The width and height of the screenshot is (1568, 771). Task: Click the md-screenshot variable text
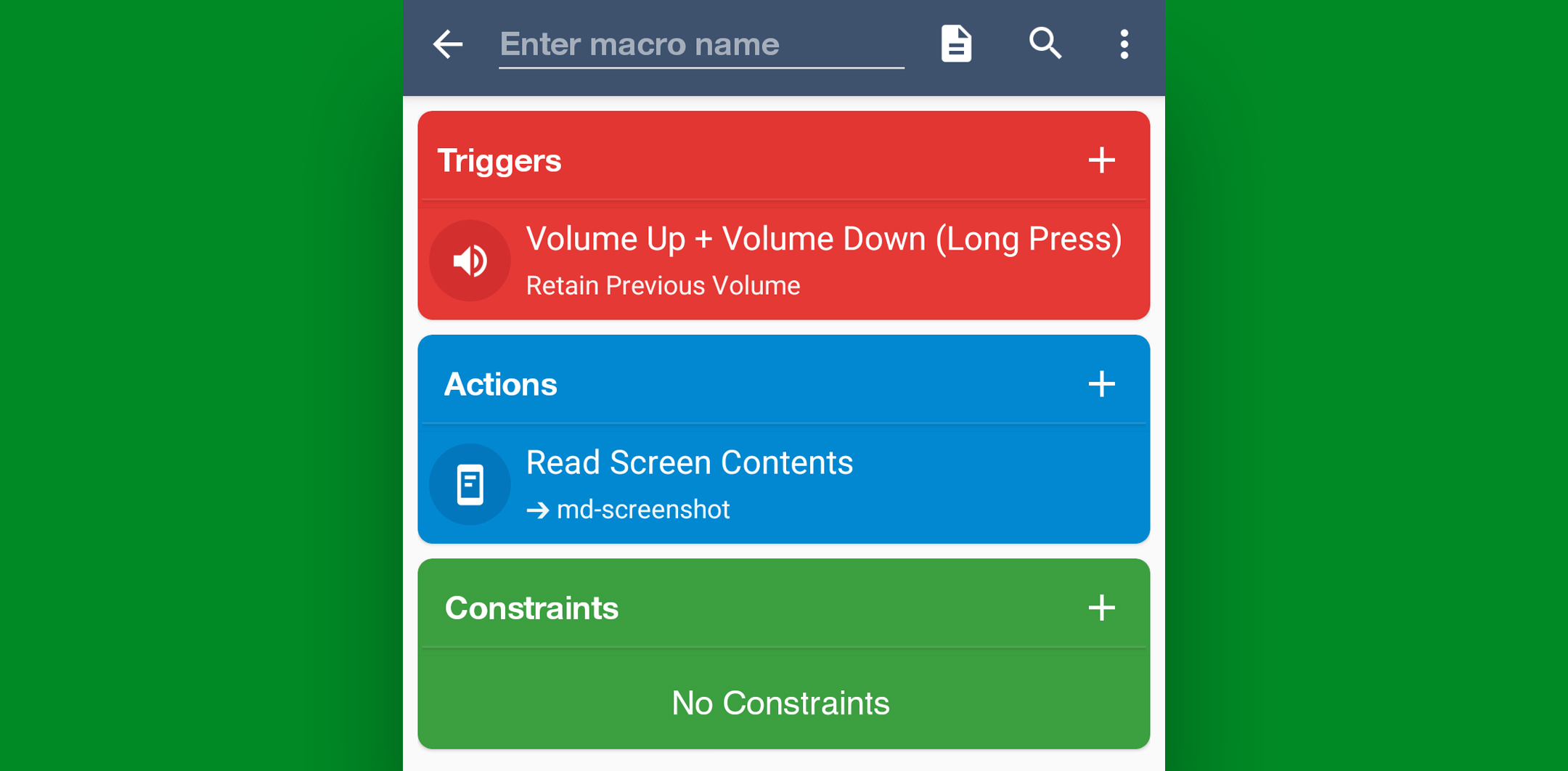pyautogui.click(x=643, y=510)
